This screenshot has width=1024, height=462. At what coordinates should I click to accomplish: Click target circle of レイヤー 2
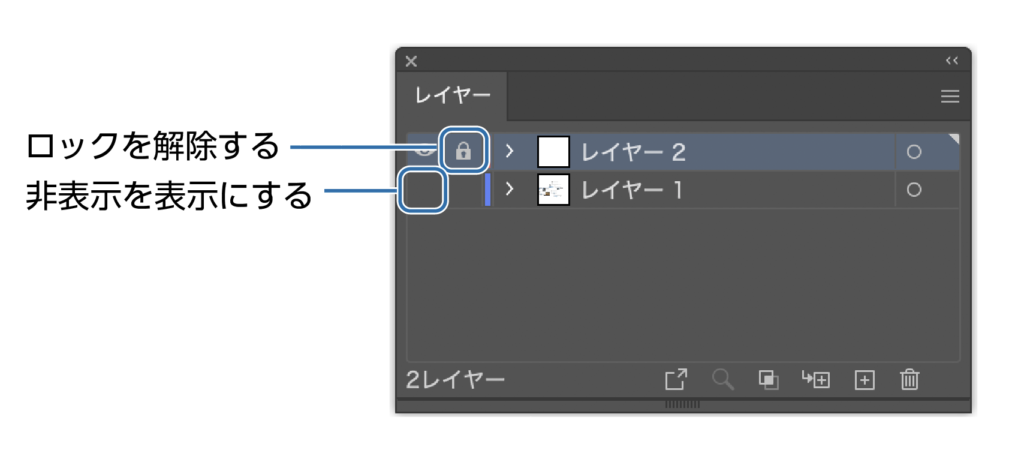click(x=914, y=152)
